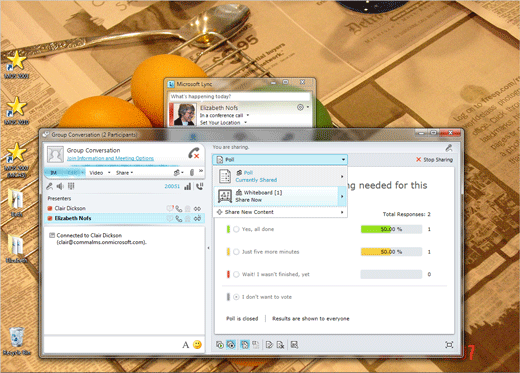Open the emoticon smiley picker

click(x=197, y=345)
